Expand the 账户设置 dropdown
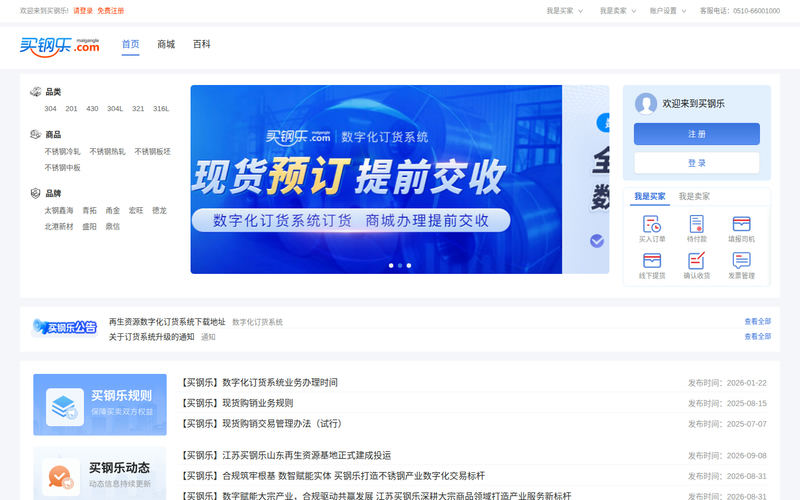Screen dimensions: 800x500 click(x=668, y=11)
